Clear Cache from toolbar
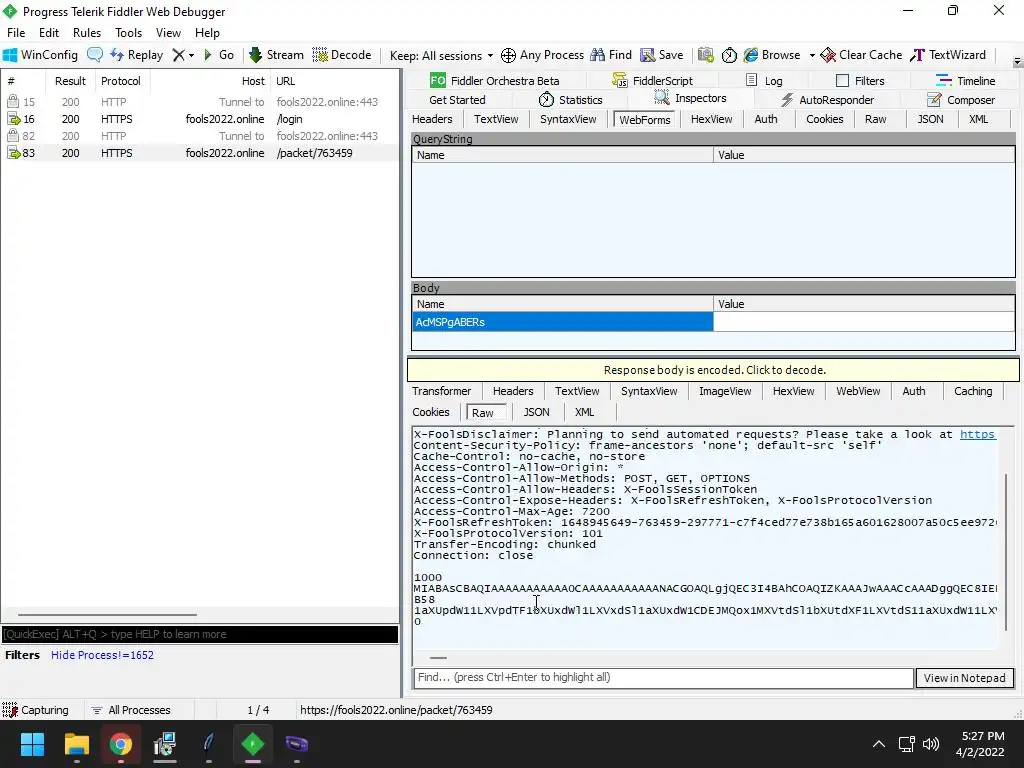 click(861, 55)
